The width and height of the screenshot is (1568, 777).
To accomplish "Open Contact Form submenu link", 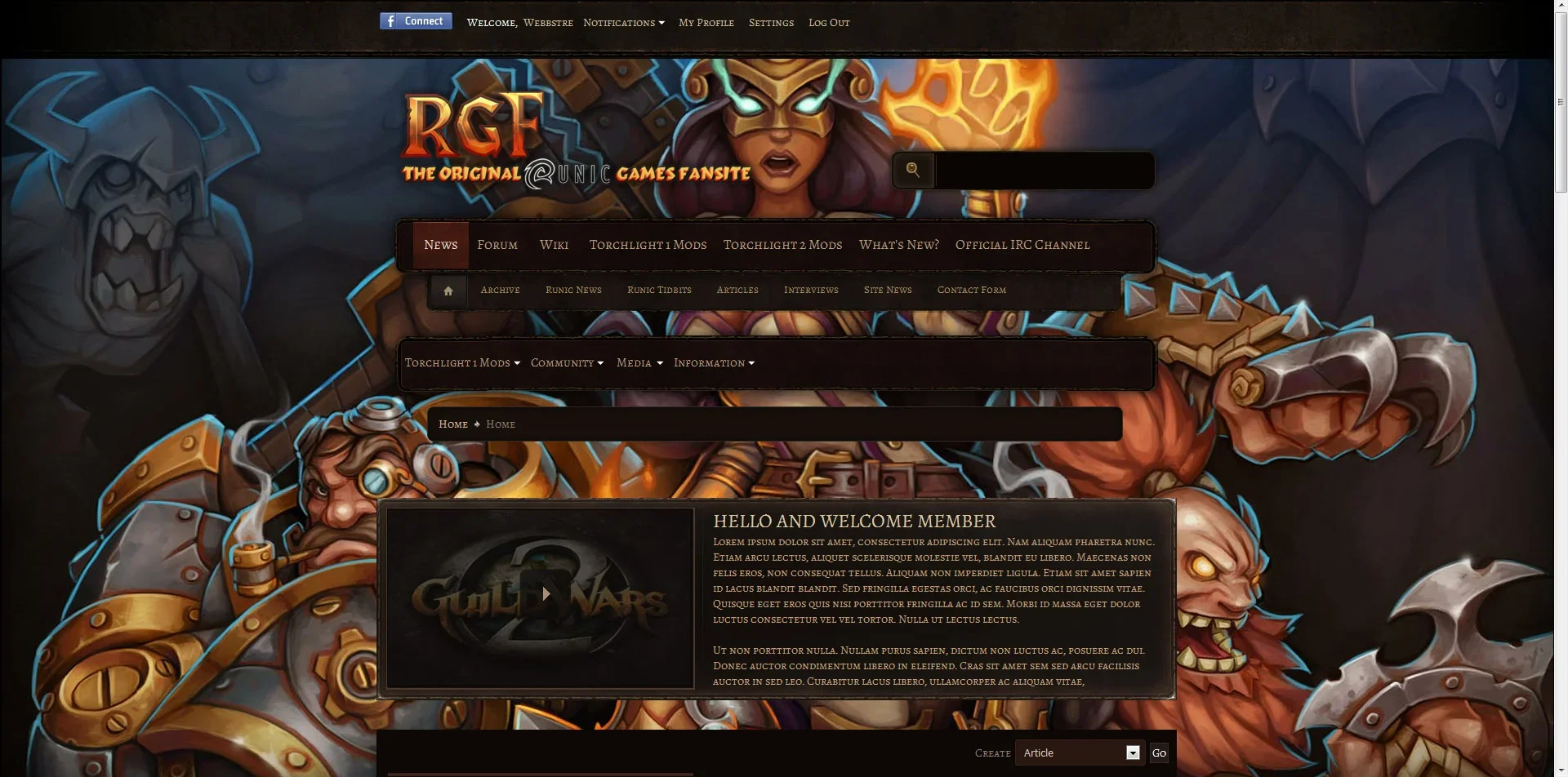I will pos(972,290).
